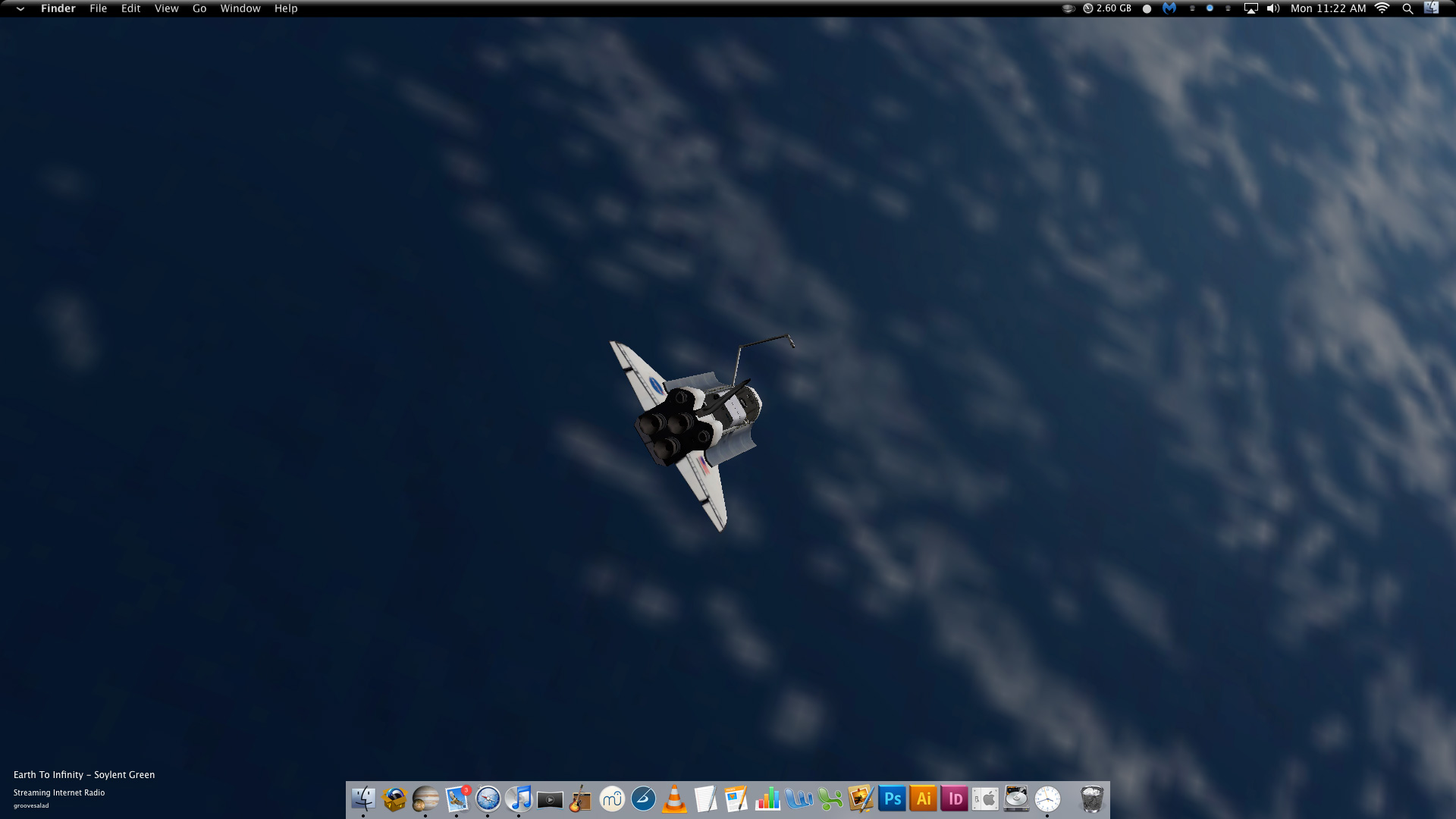Open Adobe InDesign dock icon

(x=954, y=799)
